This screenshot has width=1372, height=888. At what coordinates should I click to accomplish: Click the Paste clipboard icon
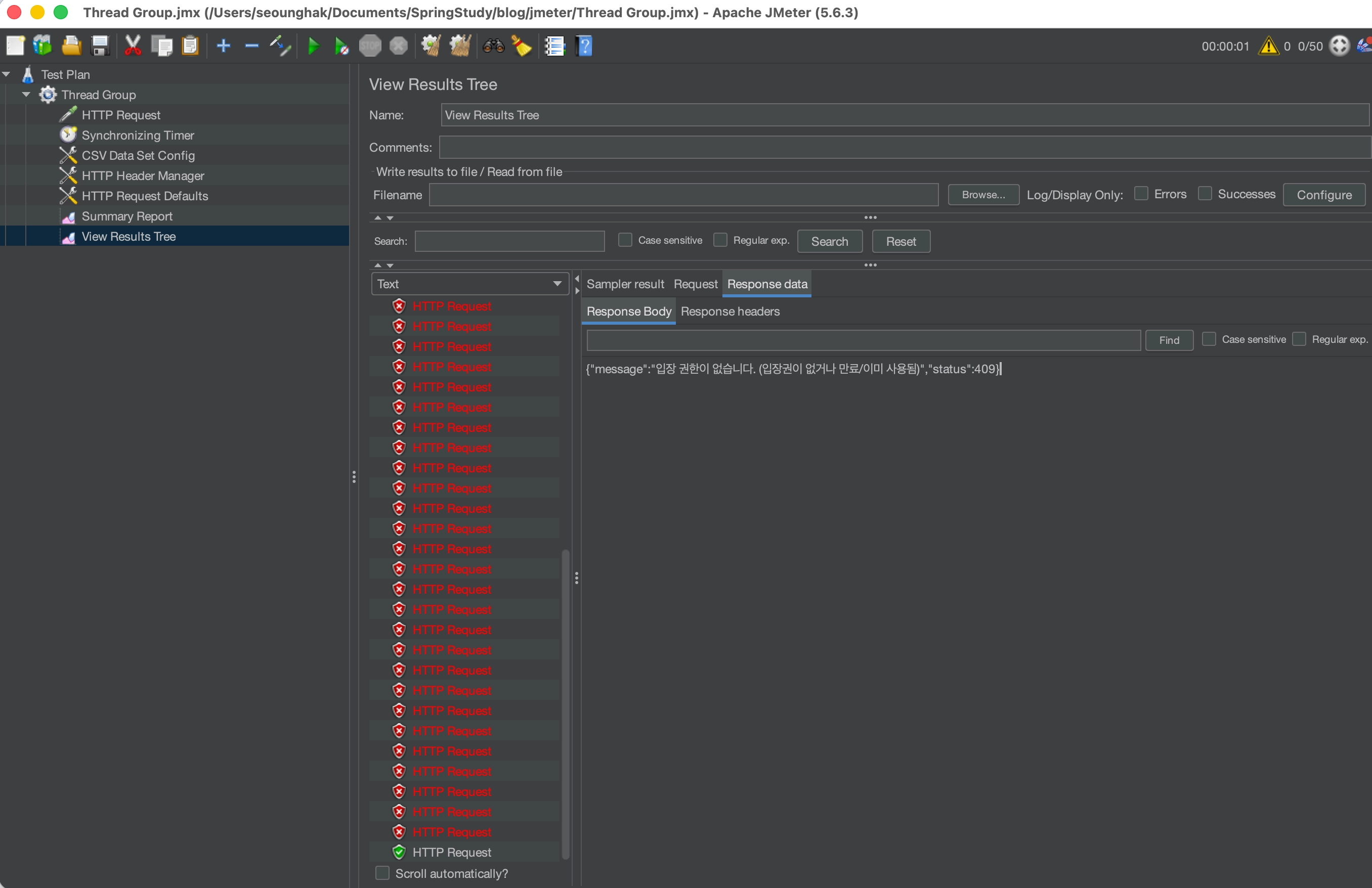point(190,46)
